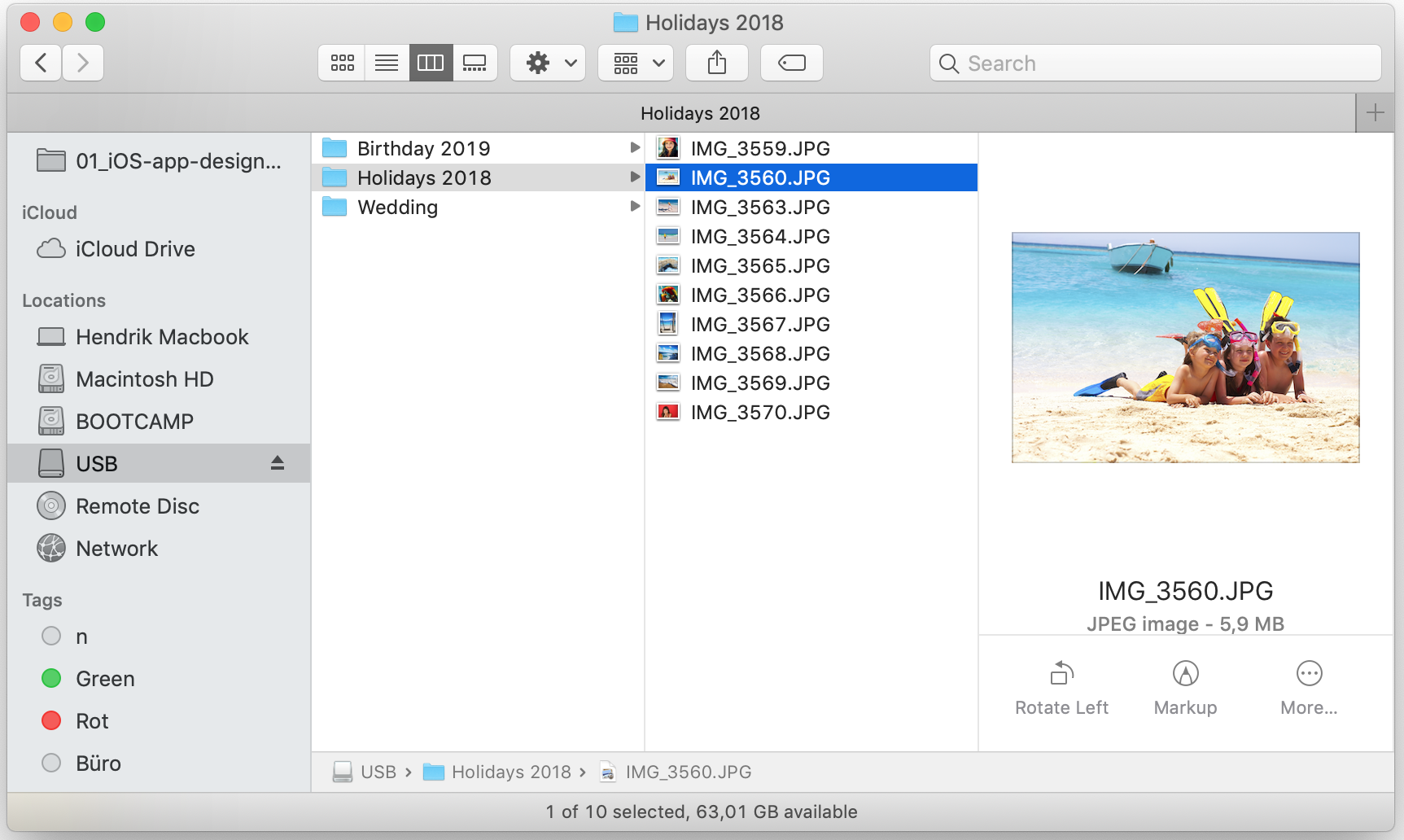Select file IMG_3563.JPG
The height and width of the screenshot is (840, 1404).
coord(811,207)
